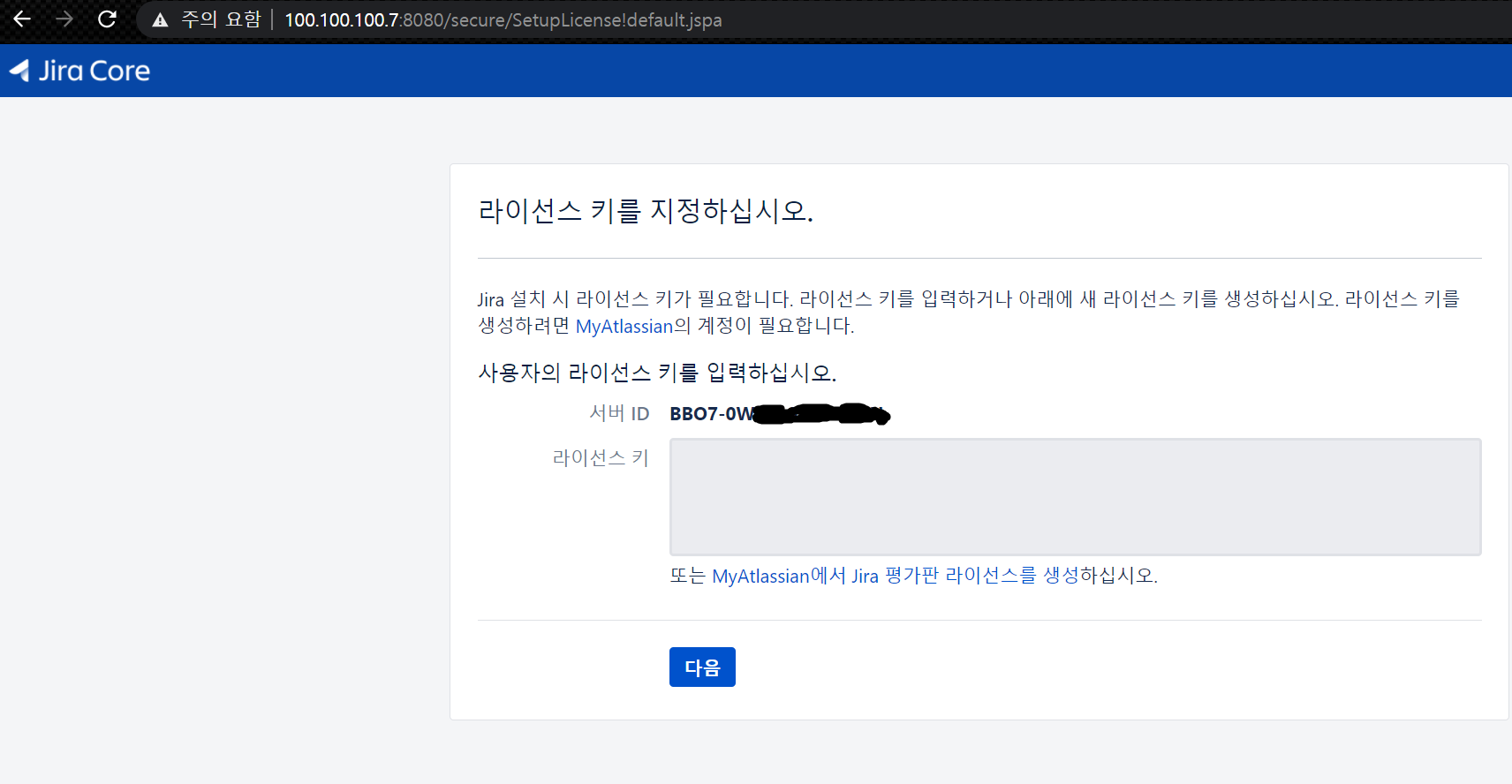Click the Jira Core logo
Viewport: 1512px width, 784px height.
[x=79, y=71]
